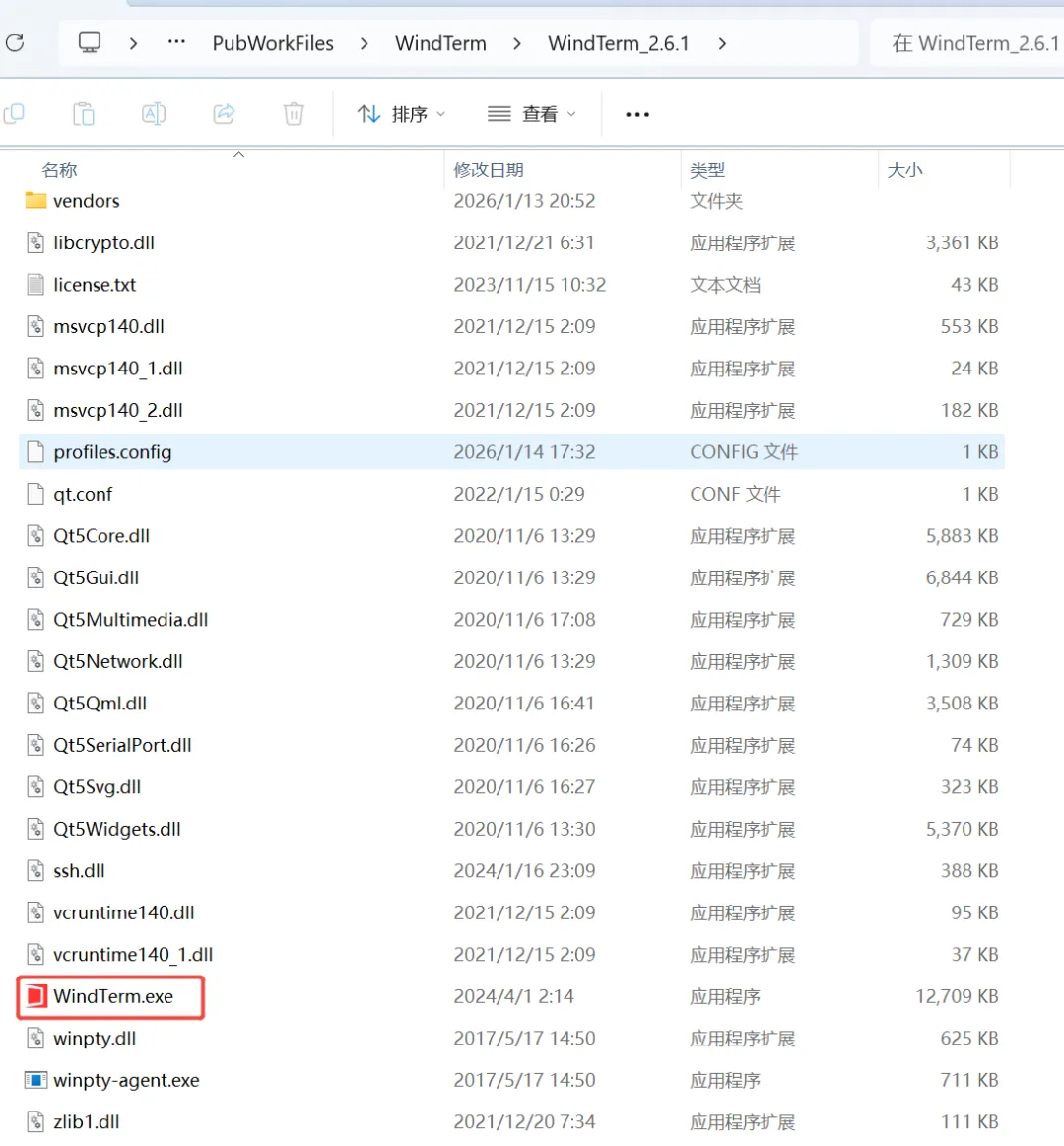Select the msvcp140.dll file icon
The image size is (1064, 1146).
pyautogui.click(x=35, y=326)
